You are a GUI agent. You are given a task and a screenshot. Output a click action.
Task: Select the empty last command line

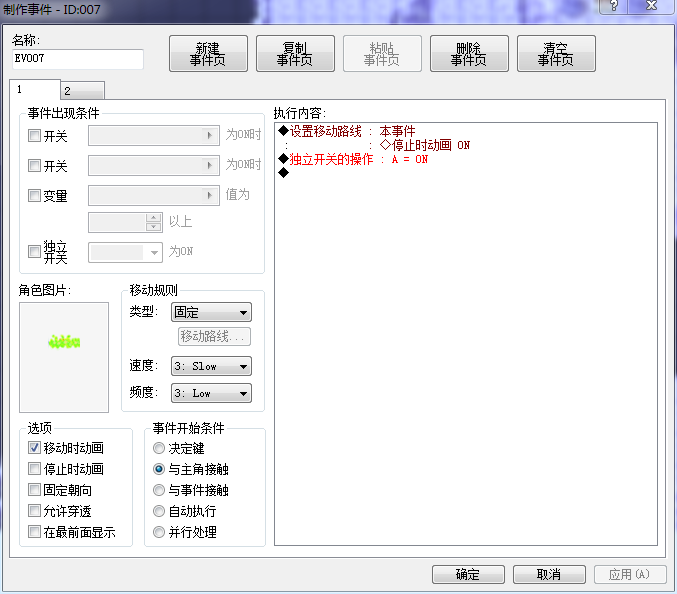[466, 173]
